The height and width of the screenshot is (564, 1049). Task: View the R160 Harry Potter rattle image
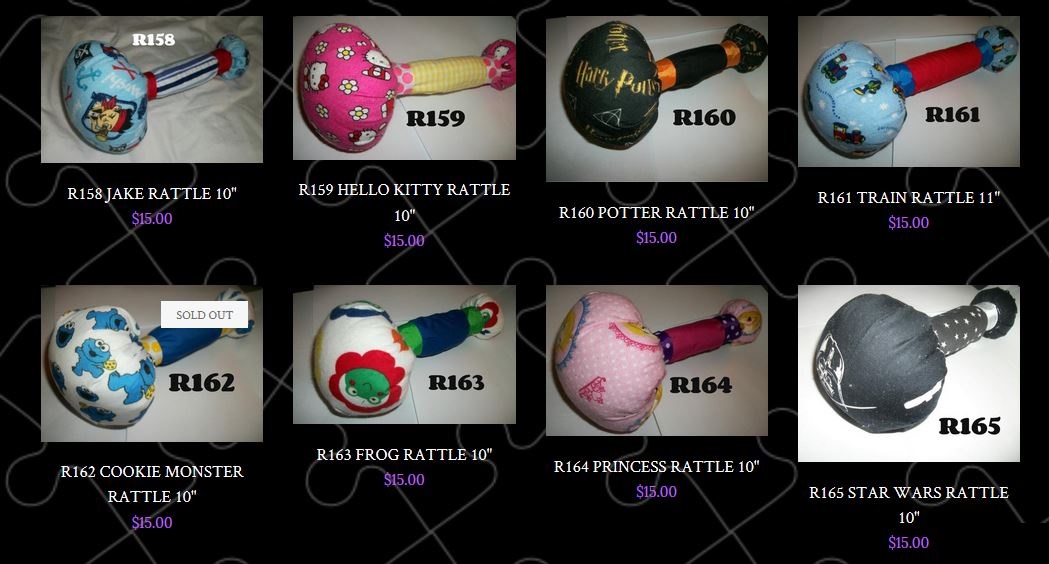(656, 98)
